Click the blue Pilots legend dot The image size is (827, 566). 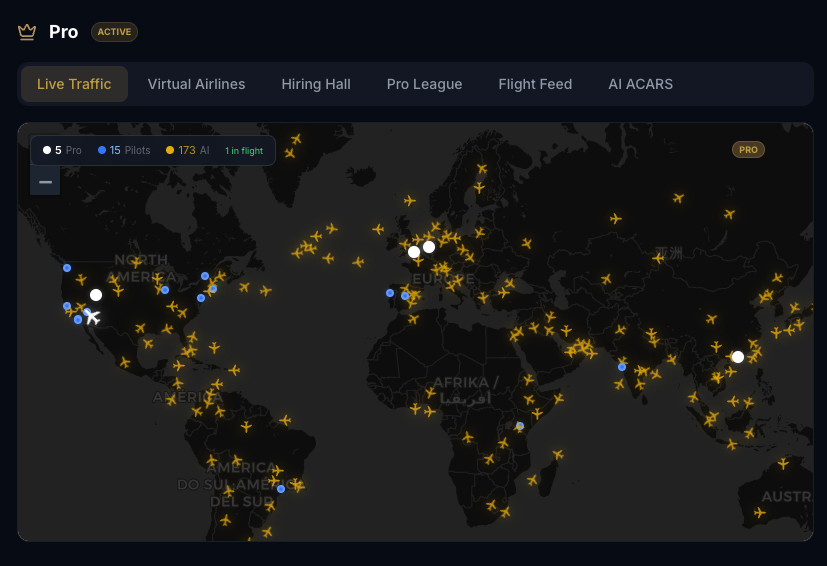coord(102,150)
